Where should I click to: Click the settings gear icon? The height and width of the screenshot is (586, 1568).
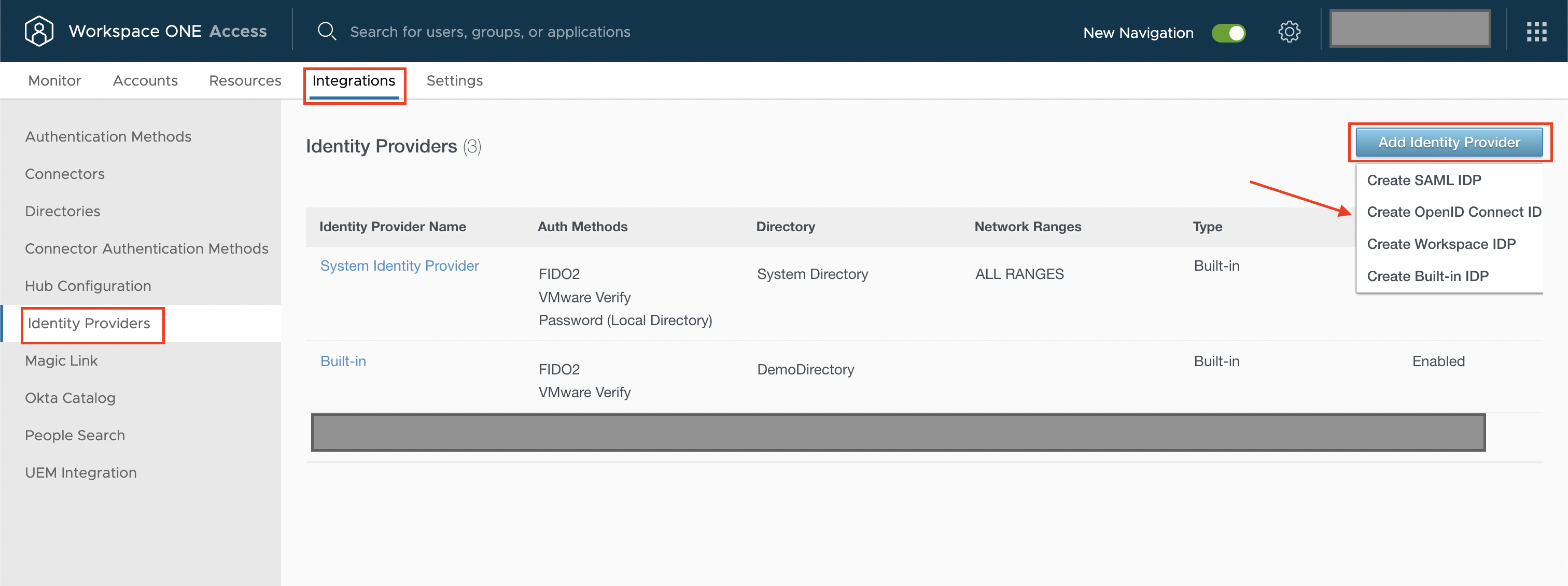point(1288,31)
